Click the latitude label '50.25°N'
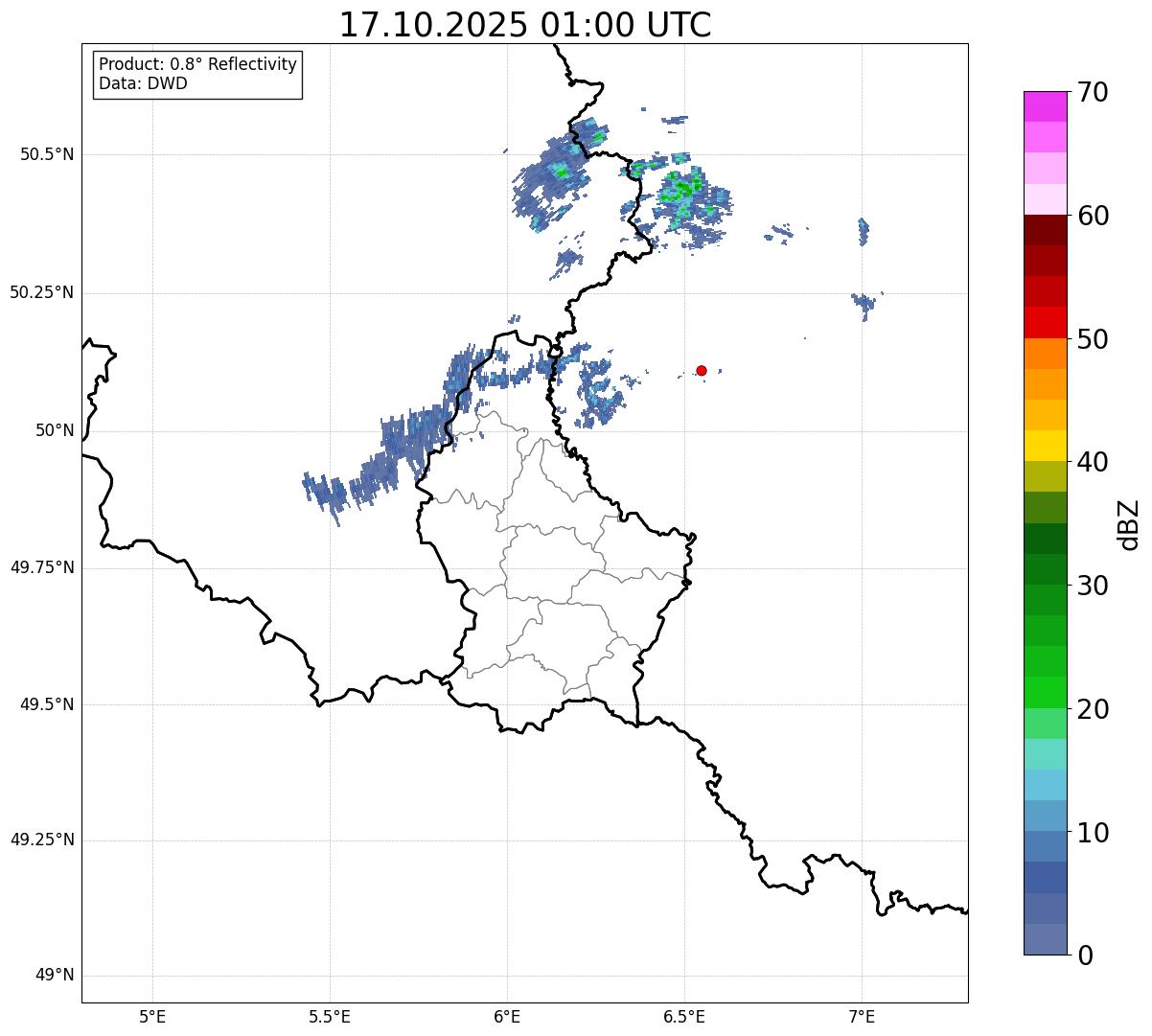The height and width of the screenshot is (1036, 1152). [42, 292]
